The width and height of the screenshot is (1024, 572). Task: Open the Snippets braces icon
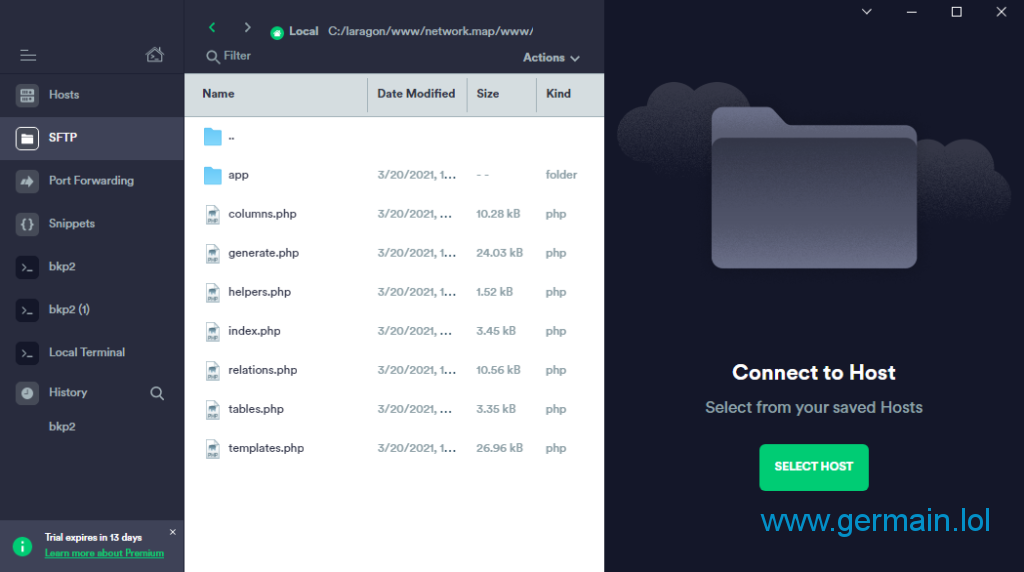[x=27, y=224]
